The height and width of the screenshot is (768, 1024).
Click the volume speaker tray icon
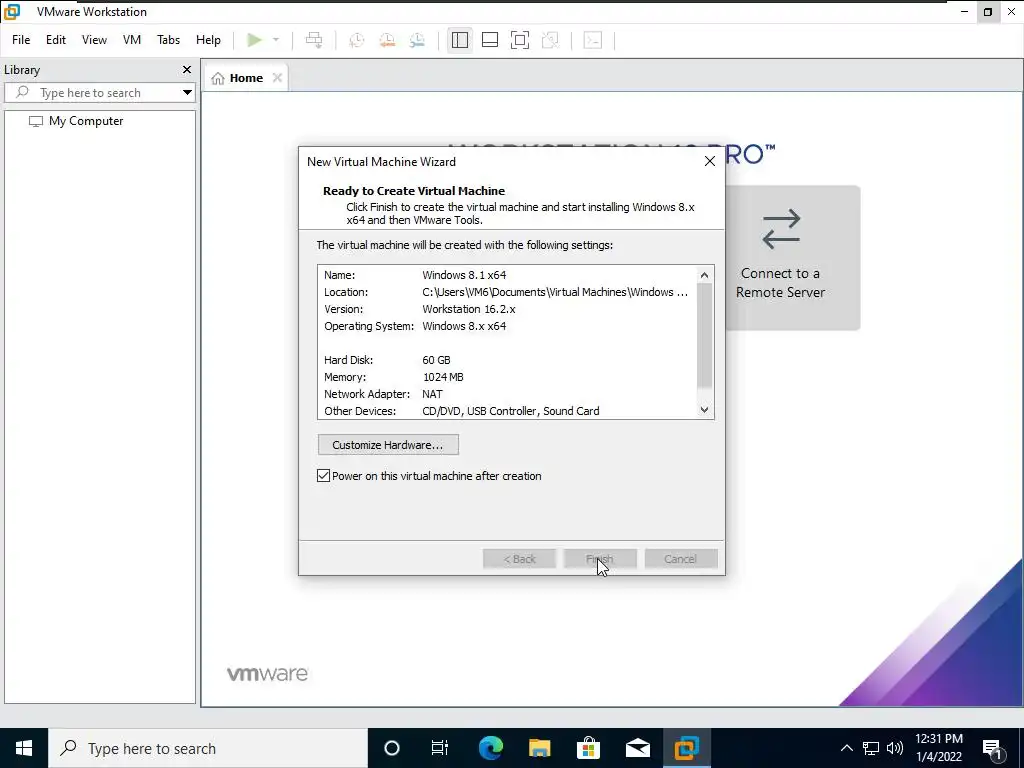[x=895, y=748]
